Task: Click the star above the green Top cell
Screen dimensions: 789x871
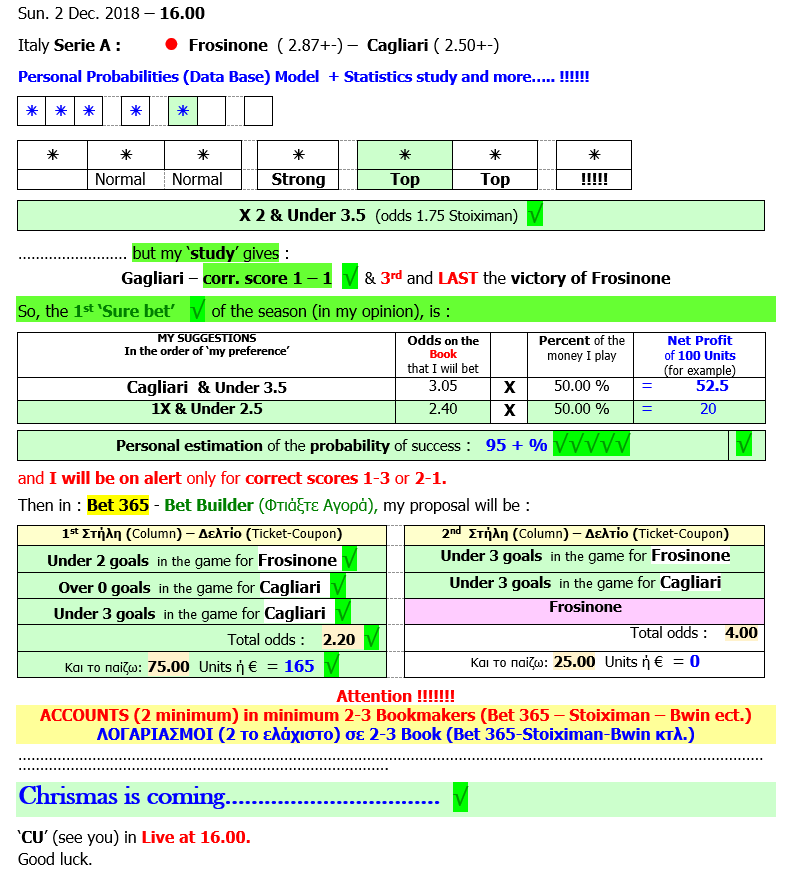Action: (x=405, y=155)
